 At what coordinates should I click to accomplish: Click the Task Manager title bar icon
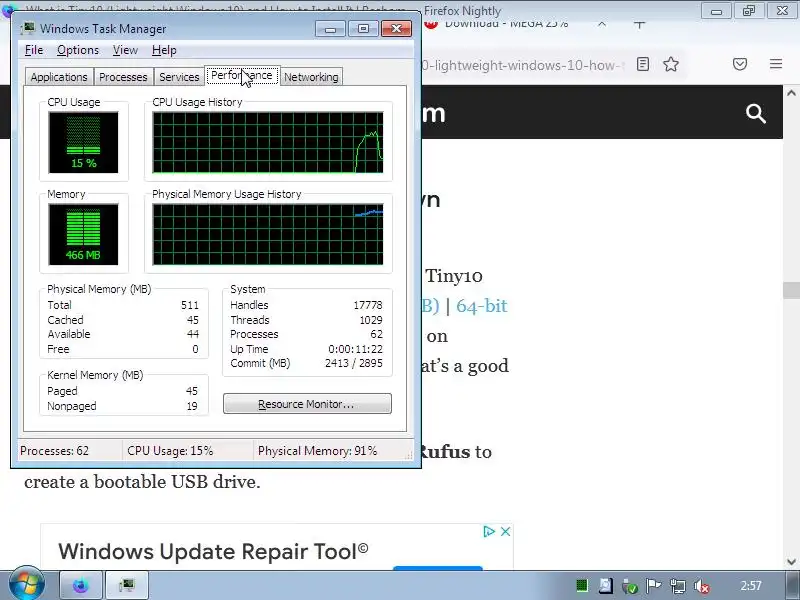tap(28, 29)
